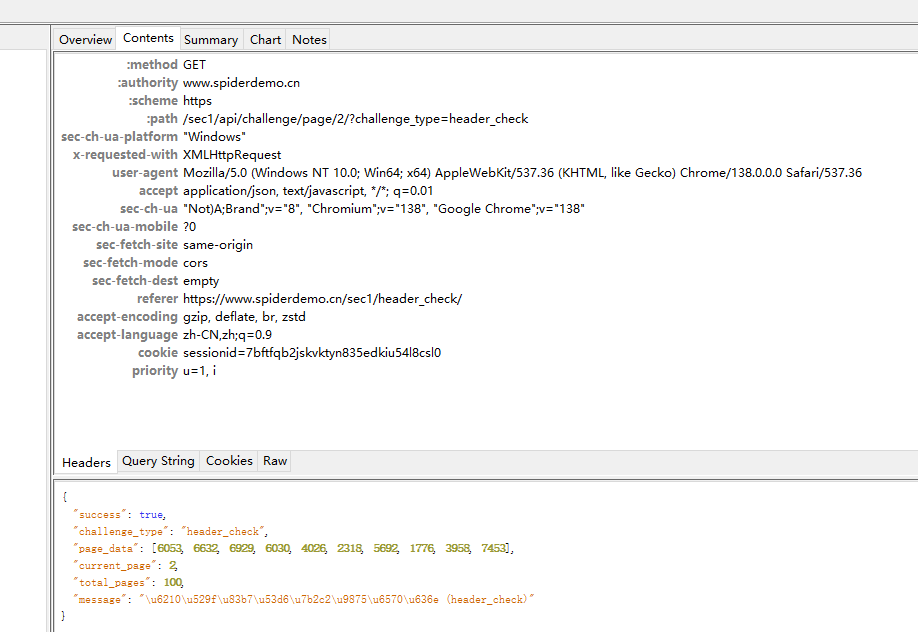The height and width of the screenshot is (632, 918).
Task: Show the Chart tab
Action: coord(265,40)
